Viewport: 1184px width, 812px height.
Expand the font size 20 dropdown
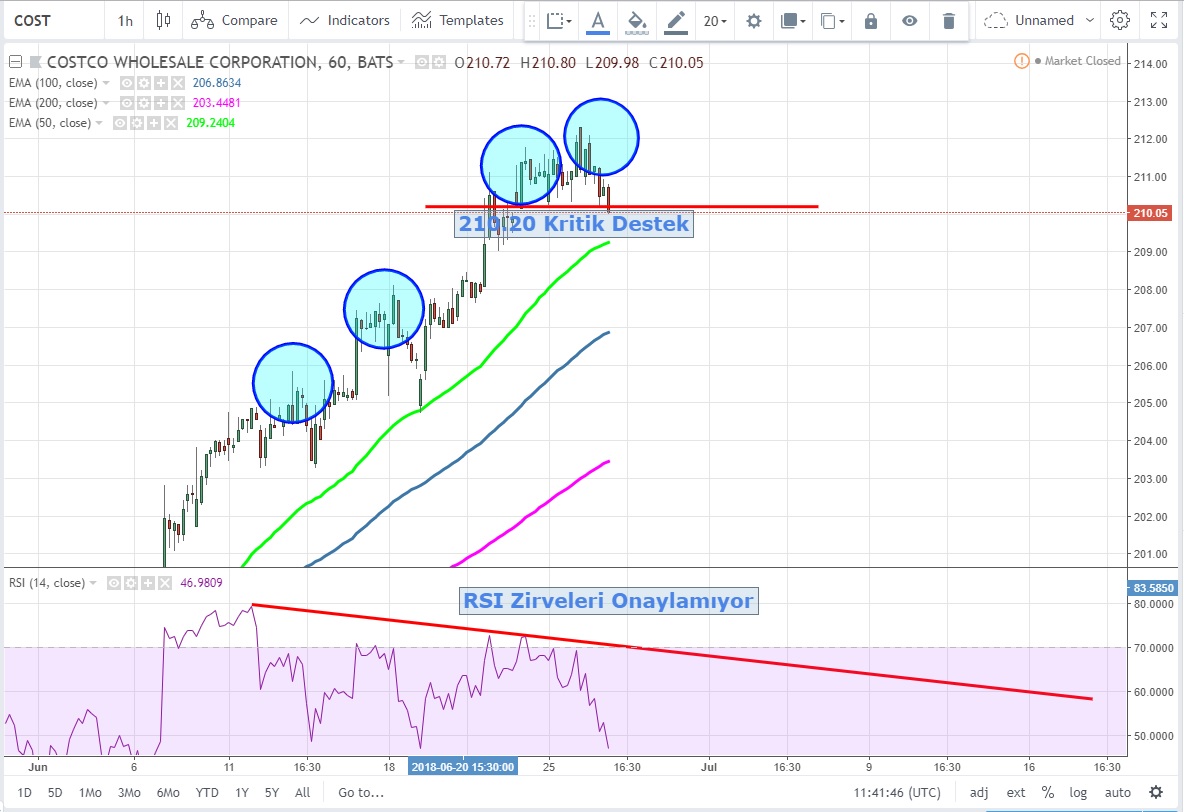[715, 20]
